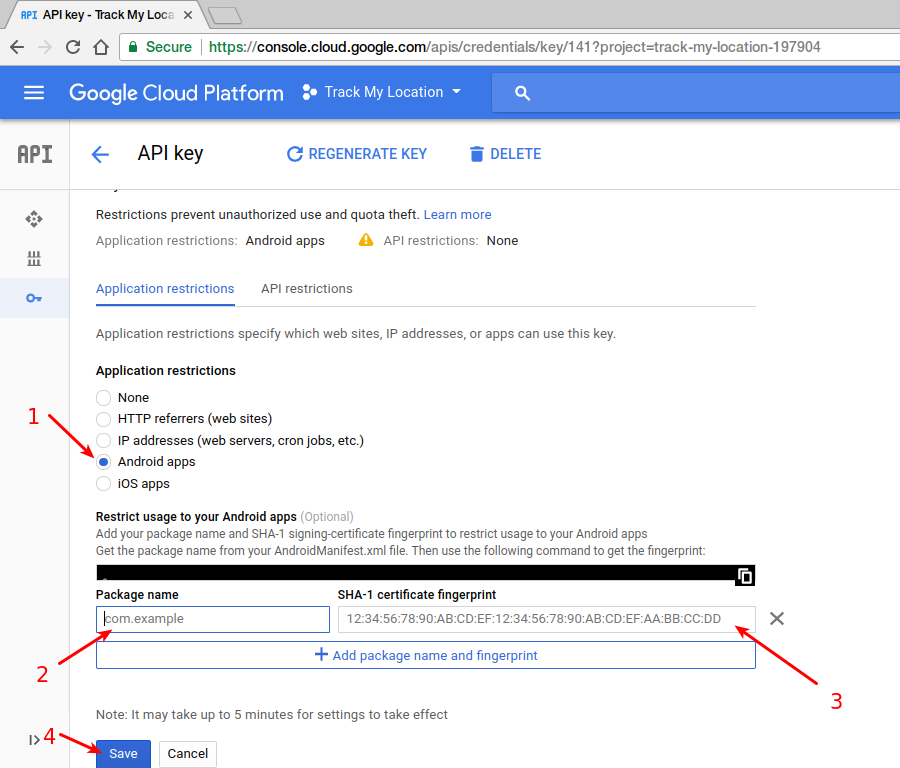Click the DELETE key button

[505, 154]
